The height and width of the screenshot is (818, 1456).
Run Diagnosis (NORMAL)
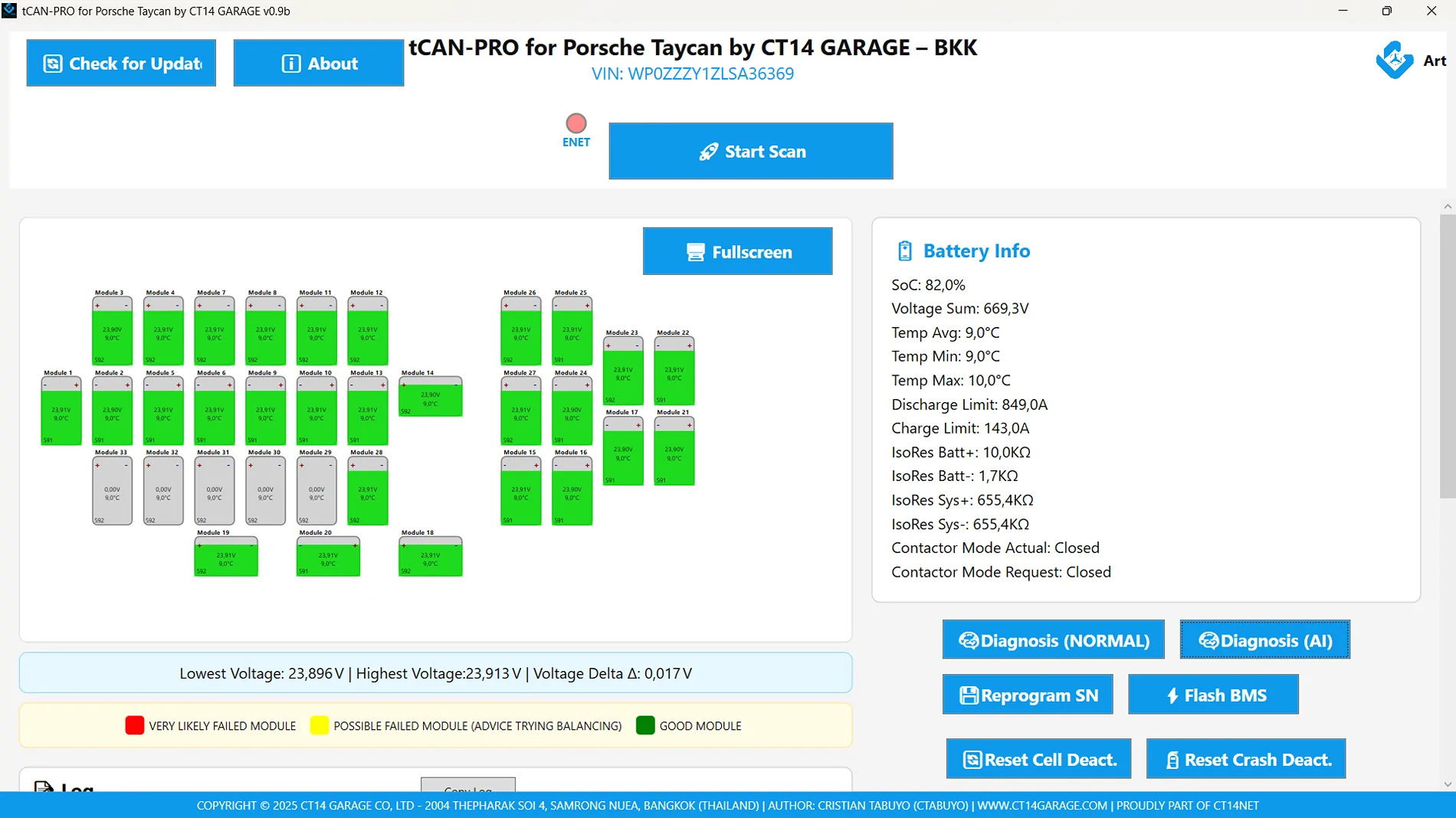[x=1054, y=640]
